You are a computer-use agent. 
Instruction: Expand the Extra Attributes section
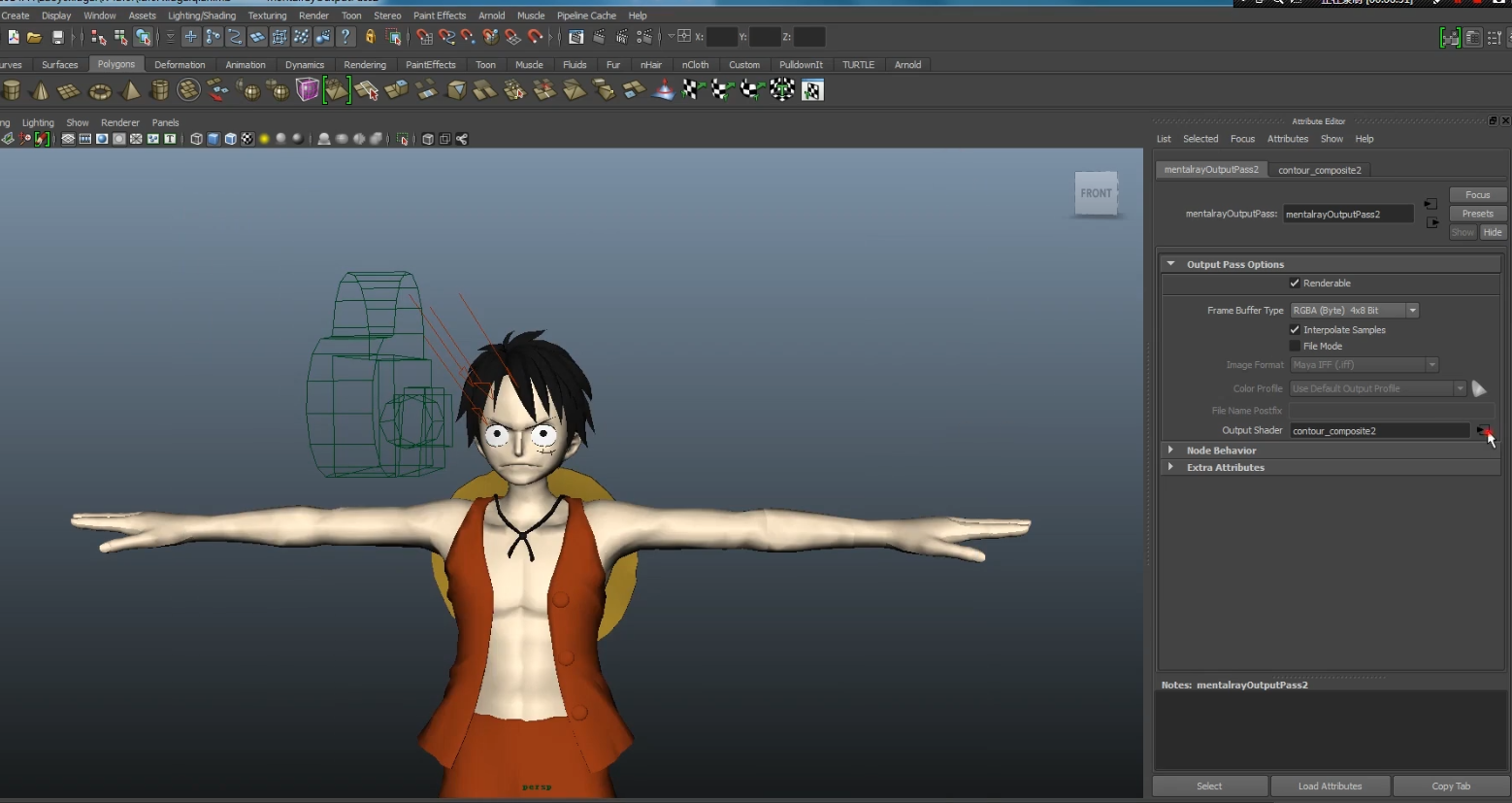tap(1170, 467)
